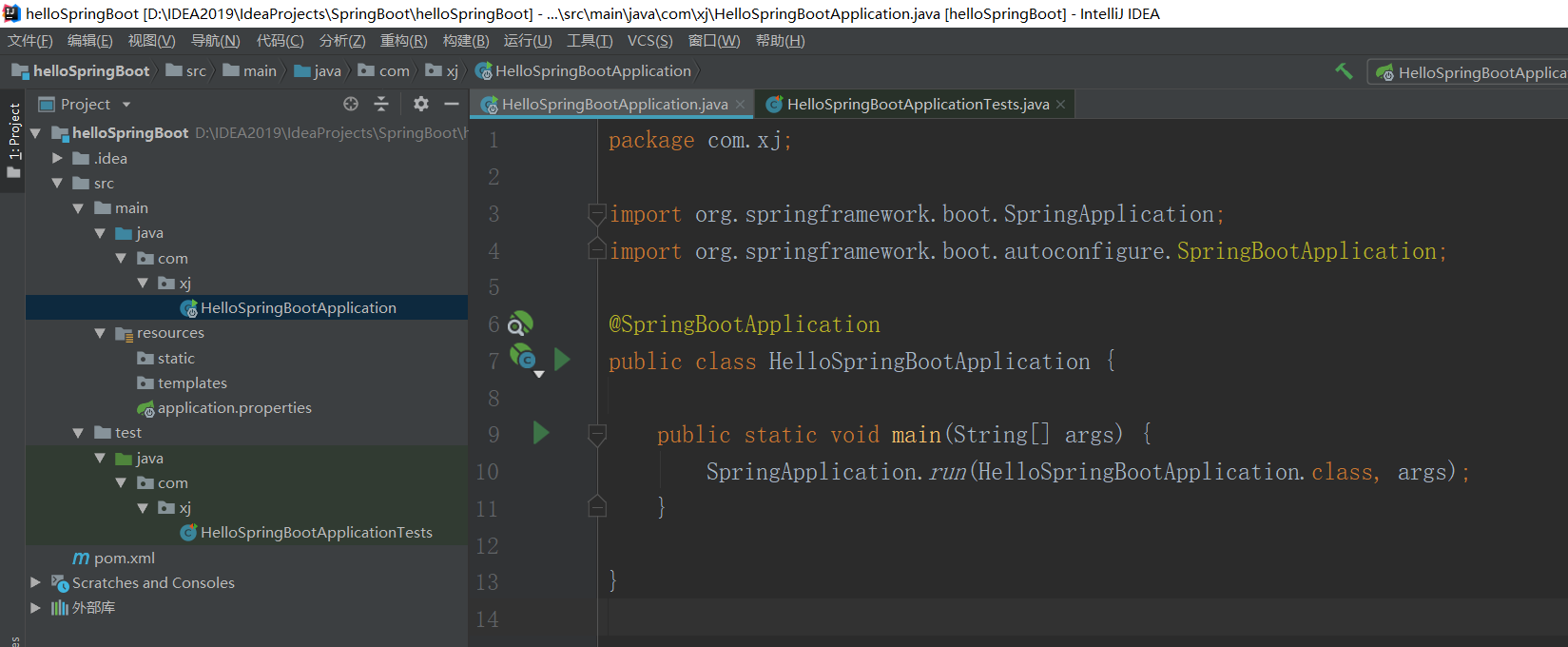Screen dimensions: 1568x647
Task: Toggle code fold marker at main method line 9
Action: click(597, 435)
